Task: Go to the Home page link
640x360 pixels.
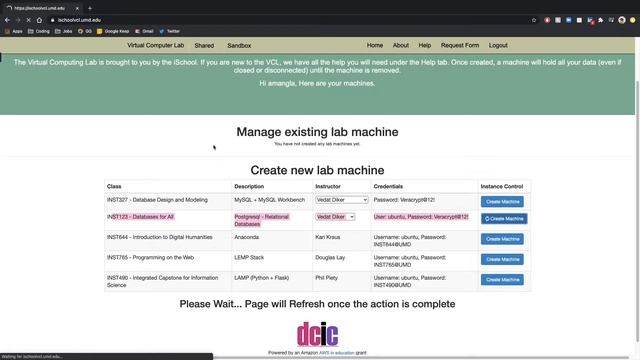Action: (375, 45)
